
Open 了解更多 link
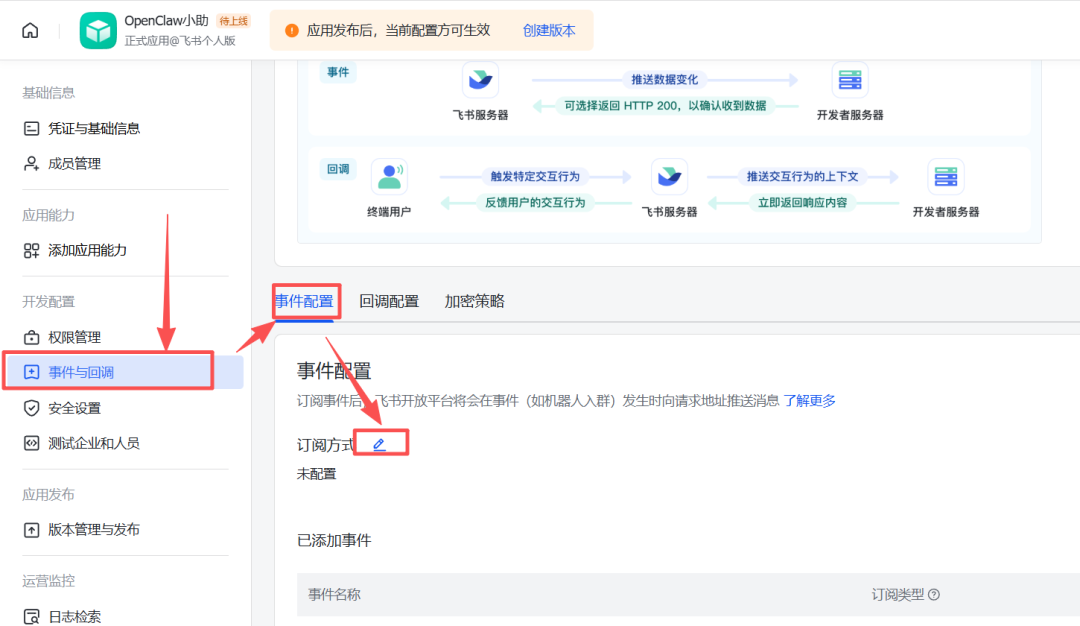(809, 401)
